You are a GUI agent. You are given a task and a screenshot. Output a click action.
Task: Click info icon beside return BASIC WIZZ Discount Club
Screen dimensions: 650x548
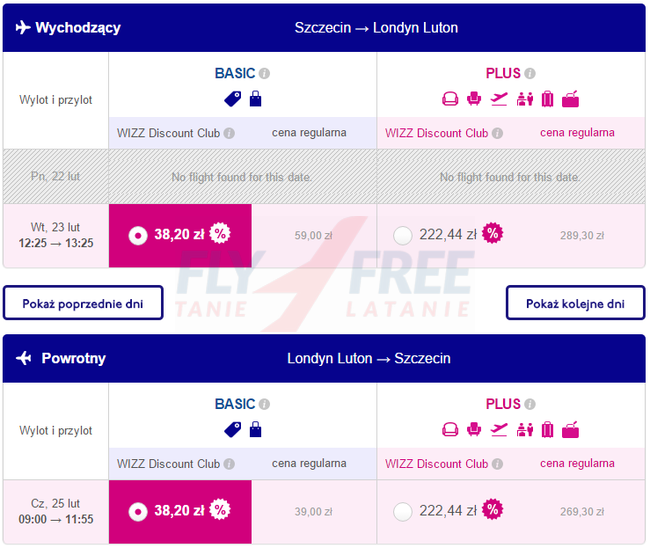(x=229, y=464)
